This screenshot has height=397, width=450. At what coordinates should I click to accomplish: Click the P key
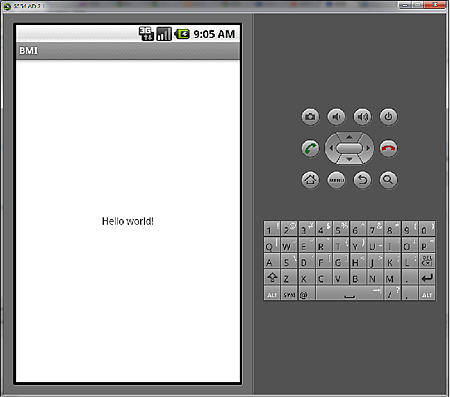click(427, 245)
